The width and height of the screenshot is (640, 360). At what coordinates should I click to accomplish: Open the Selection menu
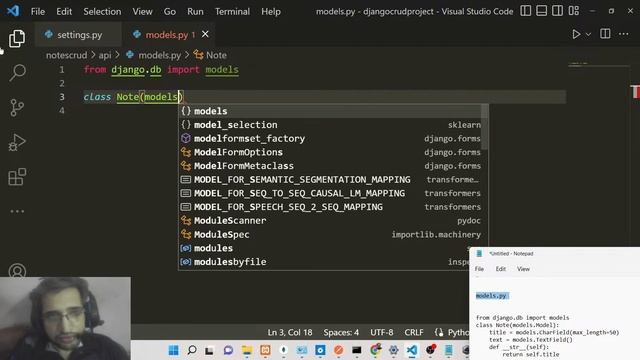pyautogui.click(x=102, y=11)
